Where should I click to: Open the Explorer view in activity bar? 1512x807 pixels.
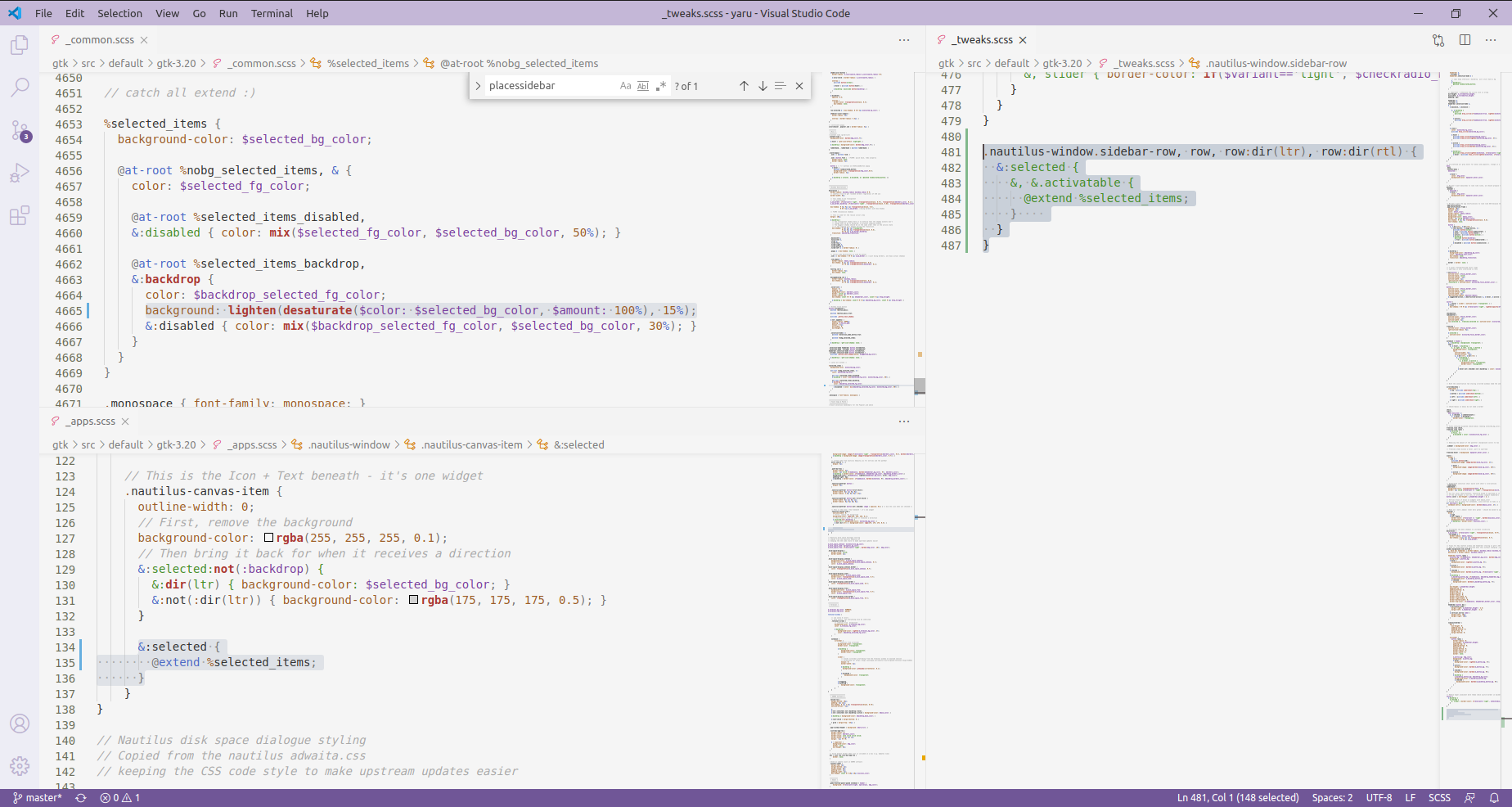20,45
